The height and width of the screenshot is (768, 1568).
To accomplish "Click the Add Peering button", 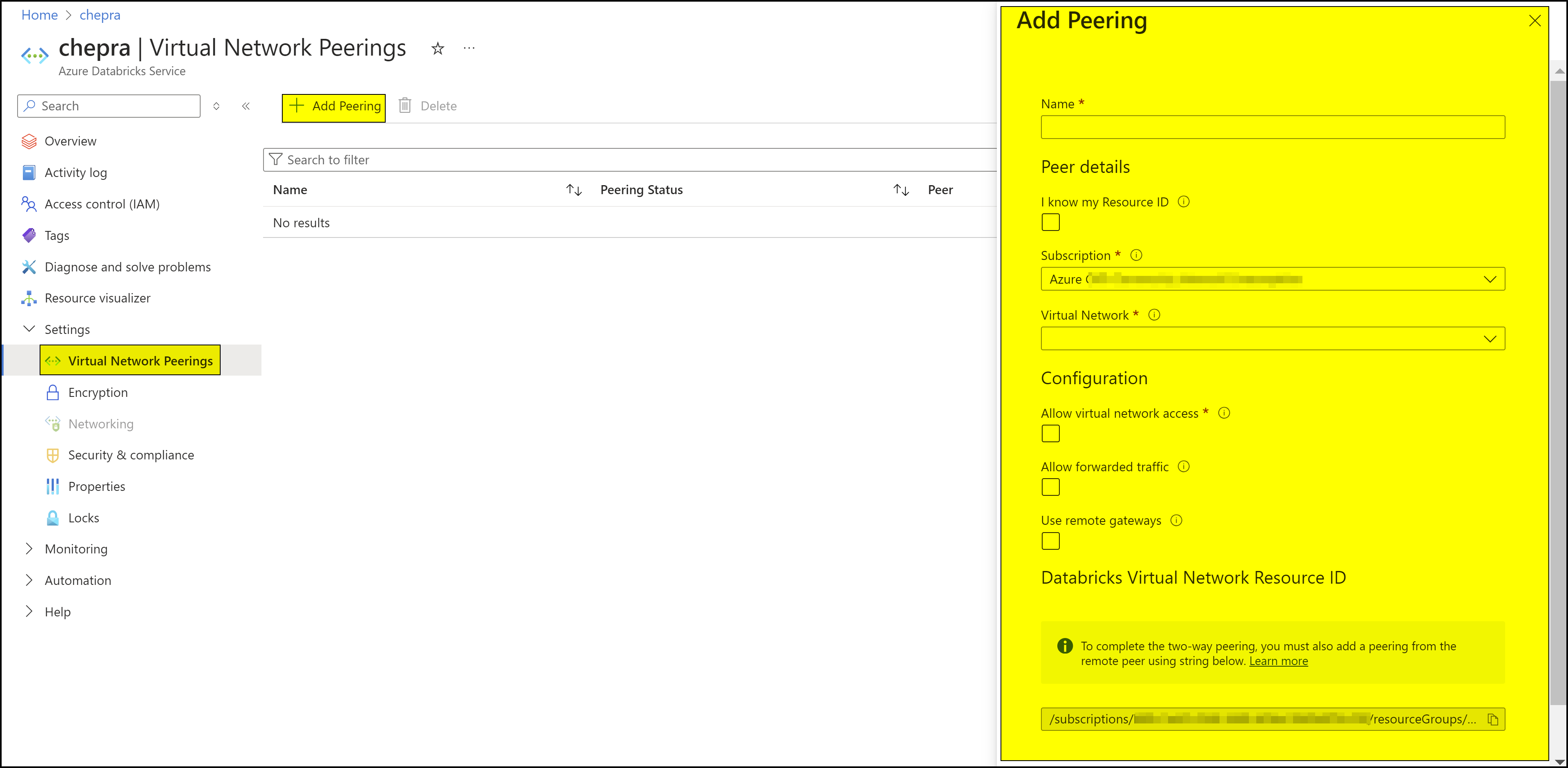I will 333,108.
